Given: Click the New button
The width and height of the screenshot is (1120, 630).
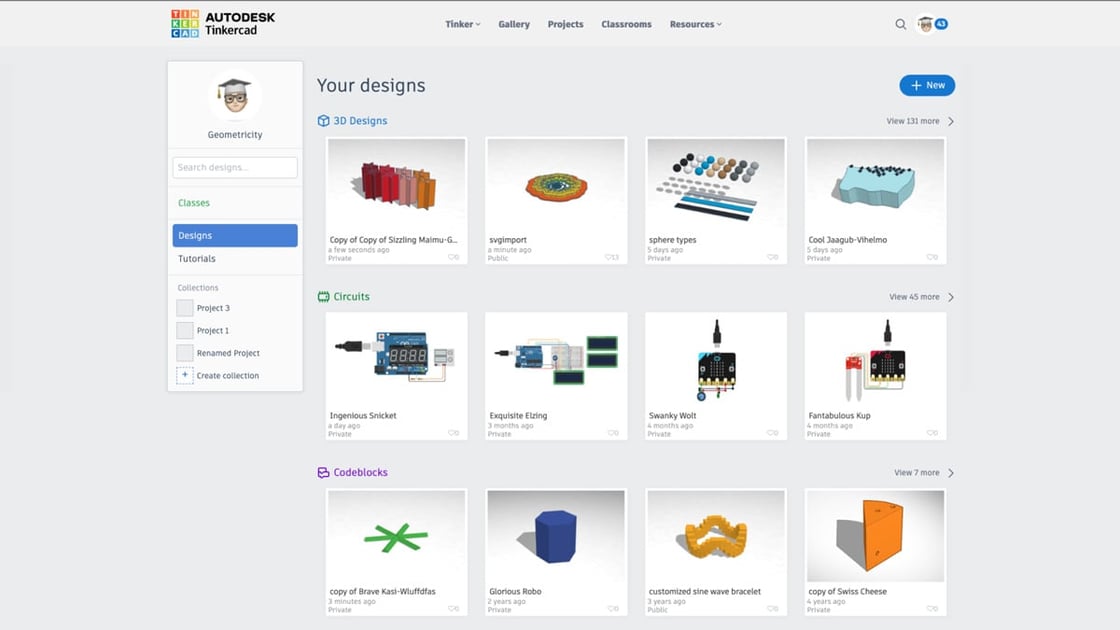Looking at the screenshot, I should click(926, 85).
